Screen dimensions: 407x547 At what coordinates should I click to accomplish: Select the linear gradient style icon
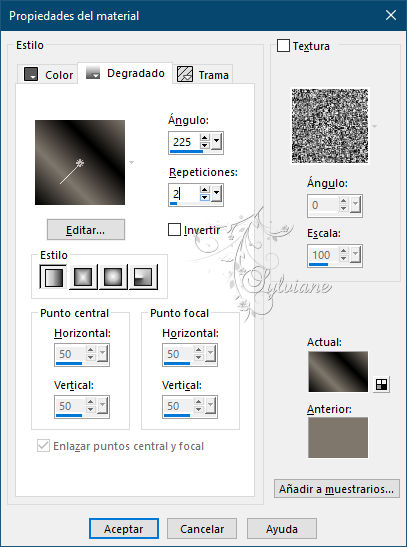tap(53, 277)
